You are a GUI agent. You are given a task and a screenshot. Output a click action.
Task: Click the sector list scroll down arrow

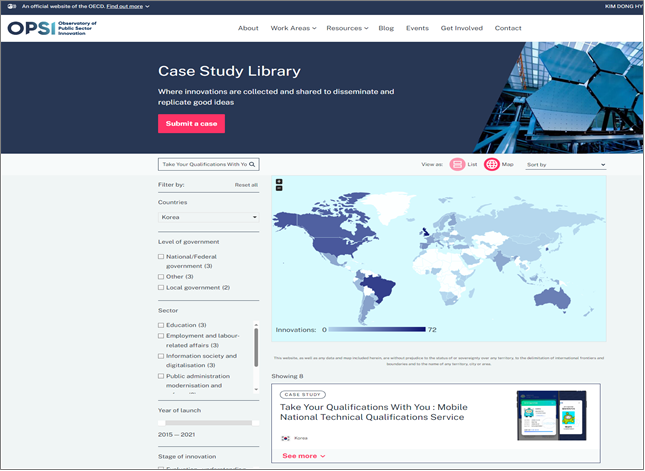click(256, 389)
